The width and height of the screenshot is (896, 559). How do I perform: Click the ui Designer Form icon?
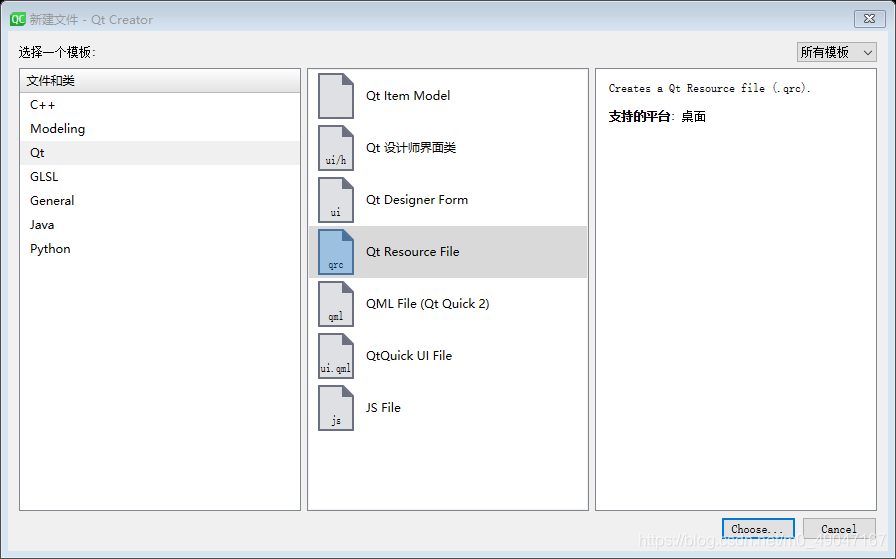point(336,200)
